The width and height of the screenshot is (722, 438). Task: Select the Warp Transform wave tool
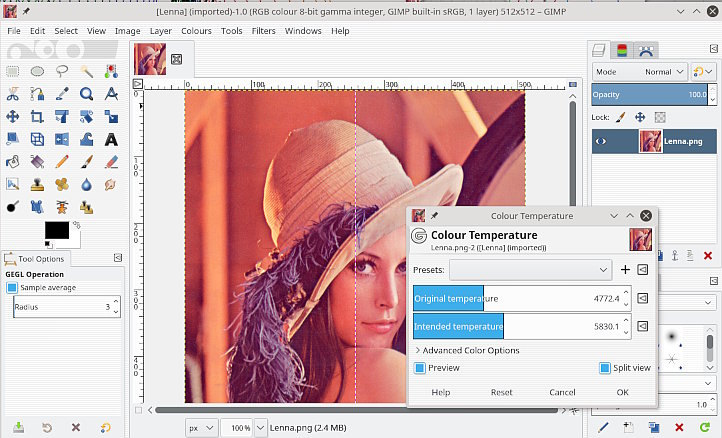87,139
